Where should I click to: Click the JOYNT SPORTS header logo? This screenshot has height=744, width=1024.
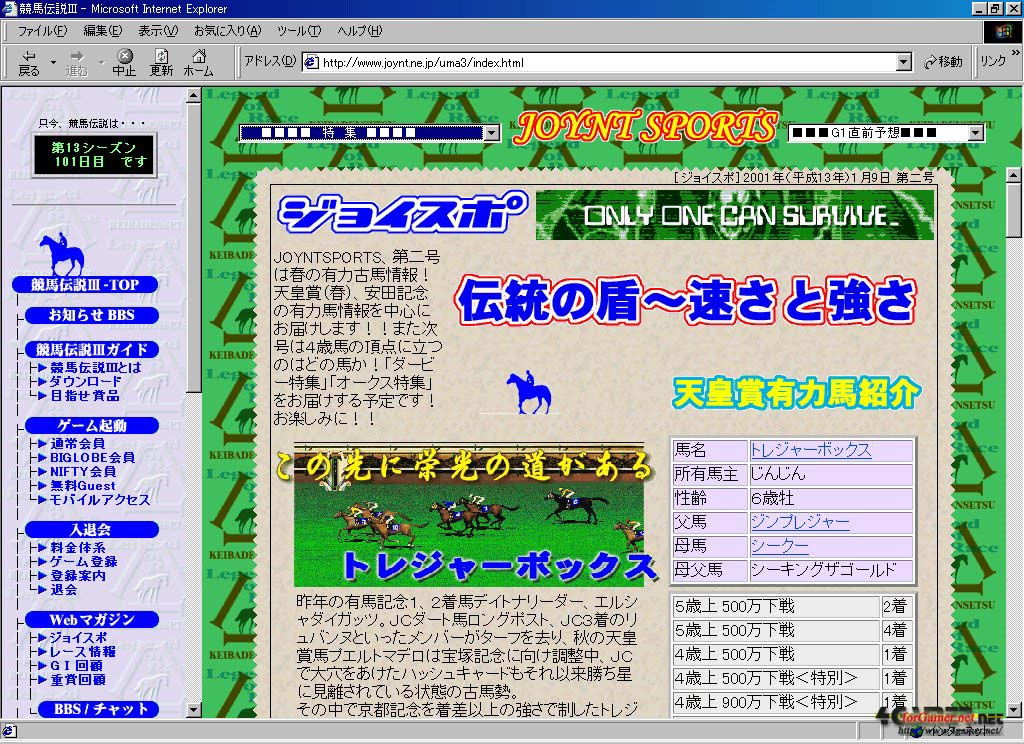(x=645, y=126)
